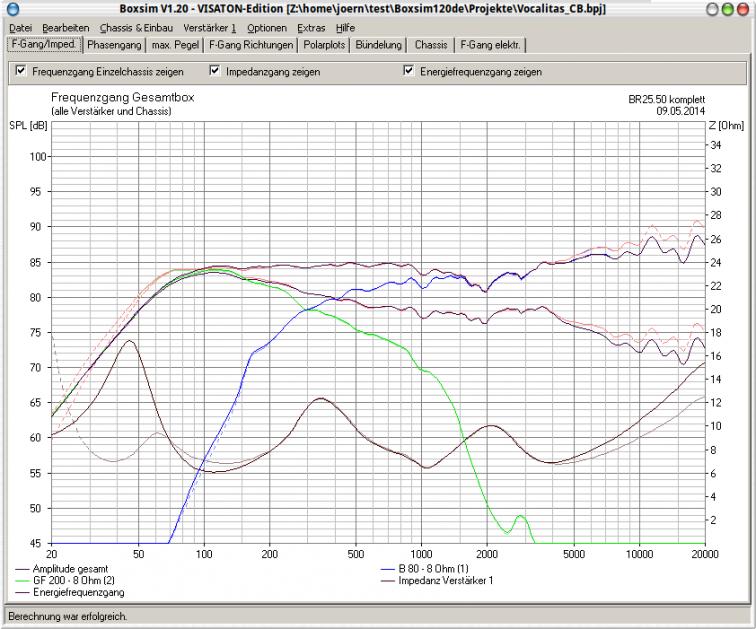Toggle Frequenzgang Einzelchassis zeigen checkbox
The width and height of the screenshot is (756, 629).
coord(21,71)
